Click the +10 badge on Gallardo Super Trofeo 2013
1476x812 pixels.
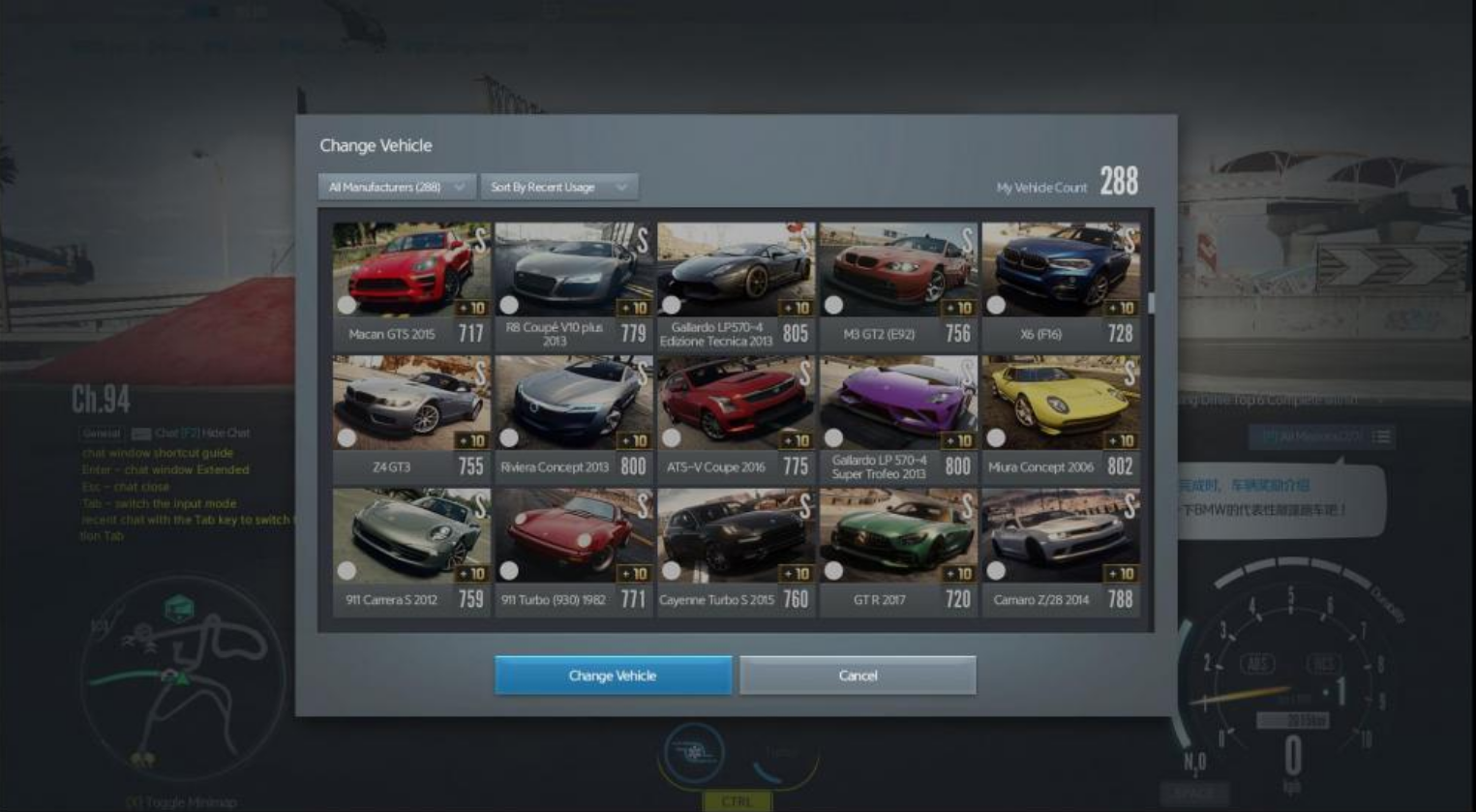pos(959,440)
